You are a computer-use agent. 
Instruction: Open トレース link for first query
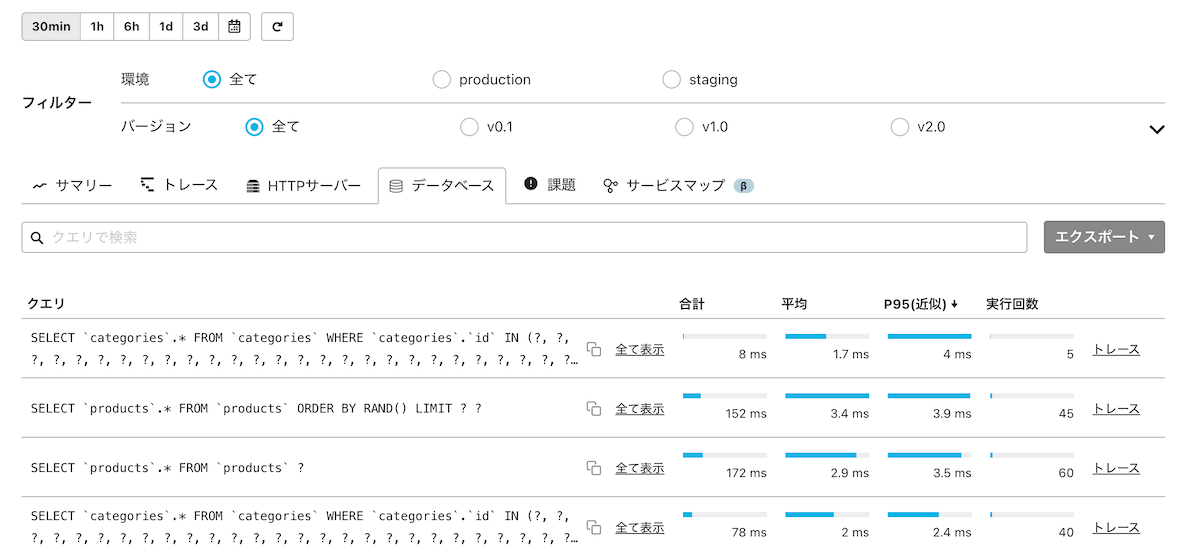tap(1116, 349)
